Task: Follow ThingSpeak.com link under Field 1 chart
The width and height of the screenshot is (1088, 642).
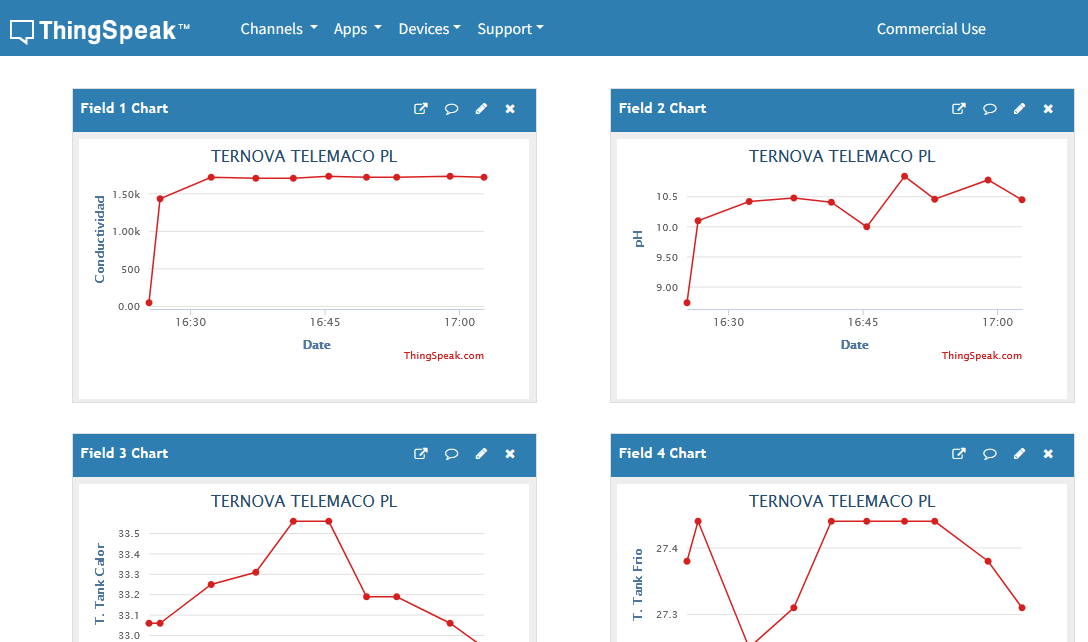Action: (x=444, y=355)
